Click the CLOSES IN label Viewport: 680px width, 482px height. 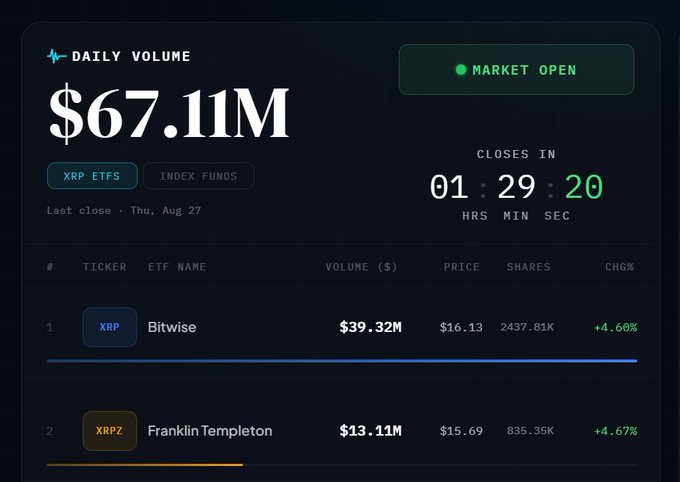pos(516,154)
